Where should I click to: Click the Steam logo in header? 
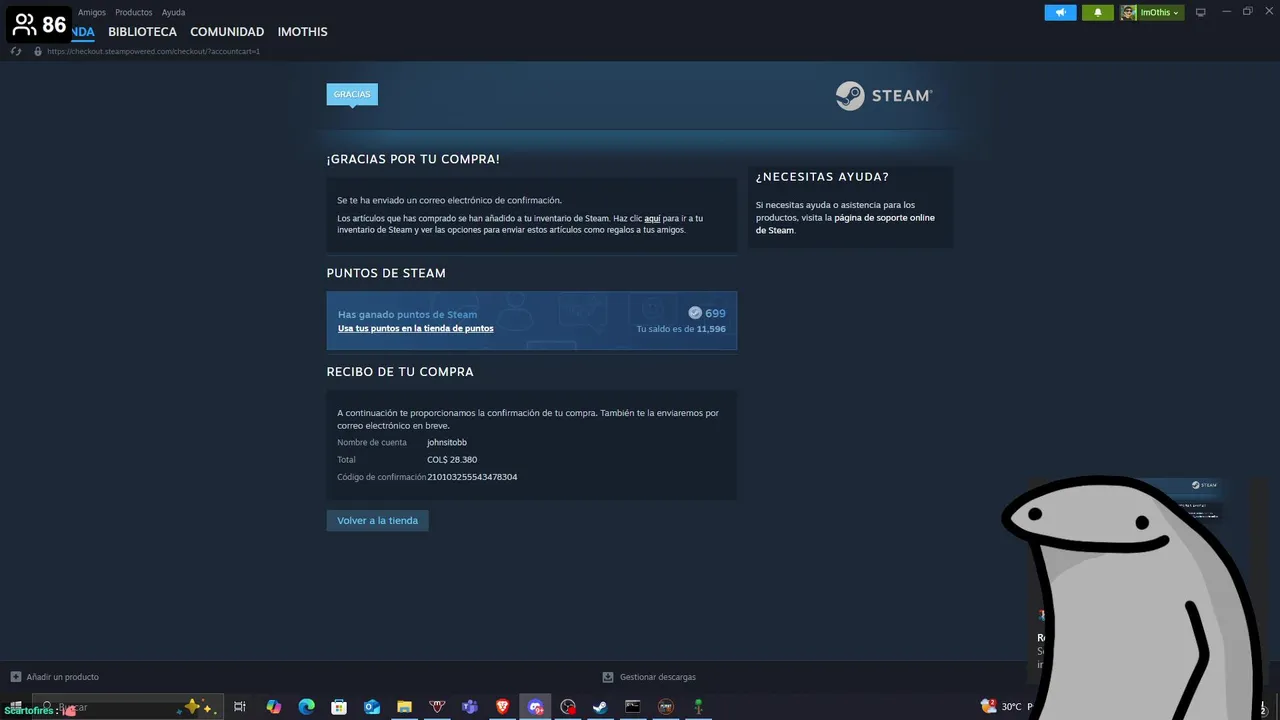pos(884,96)
